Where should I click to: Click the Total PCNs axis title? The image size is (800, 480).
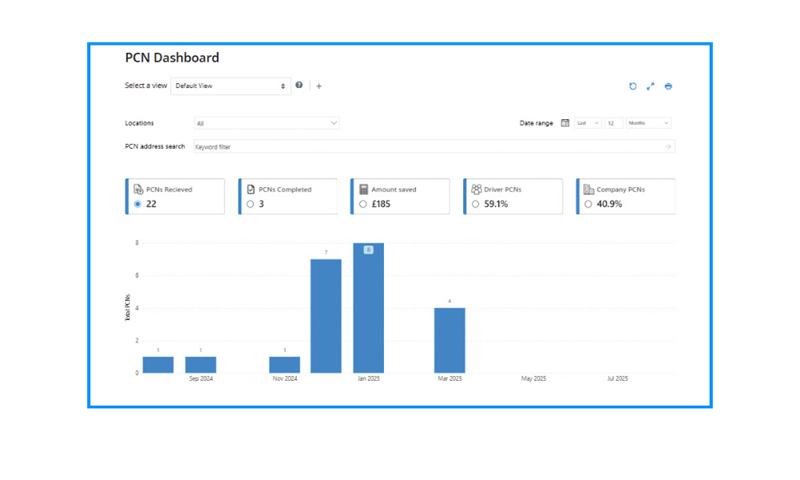(x=128, y=308)
